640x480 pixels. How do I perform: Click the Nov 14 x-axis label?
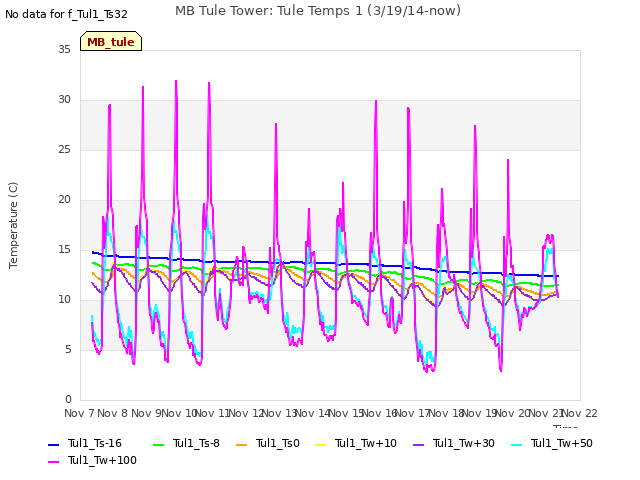pyautogui.click(x=313, y=413)
